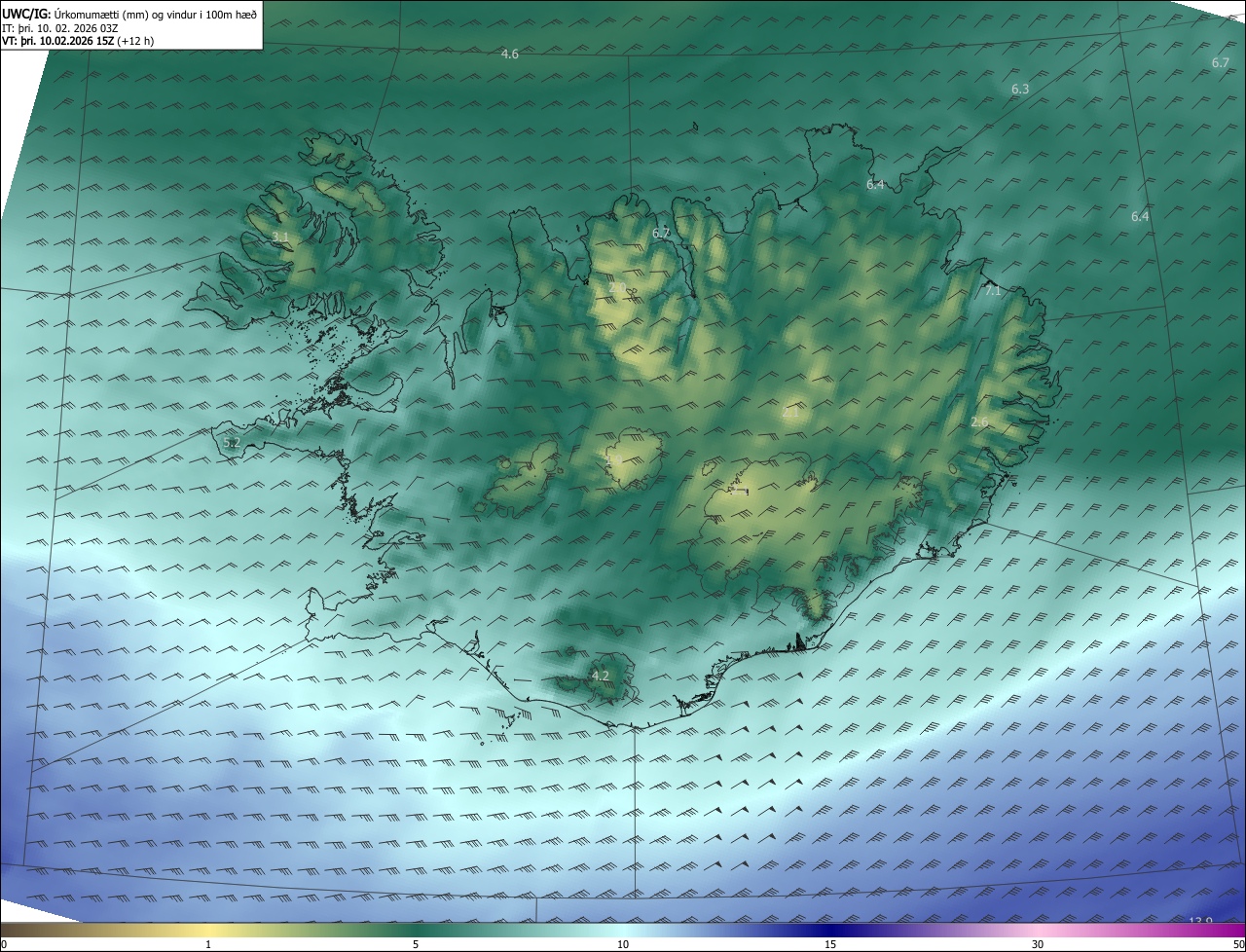Image resolution: width=1246 pixels, height=952 pixels.
Task: Click the 4.6 value label on the map
Action: pyautogui.click(x=509, y=55)
